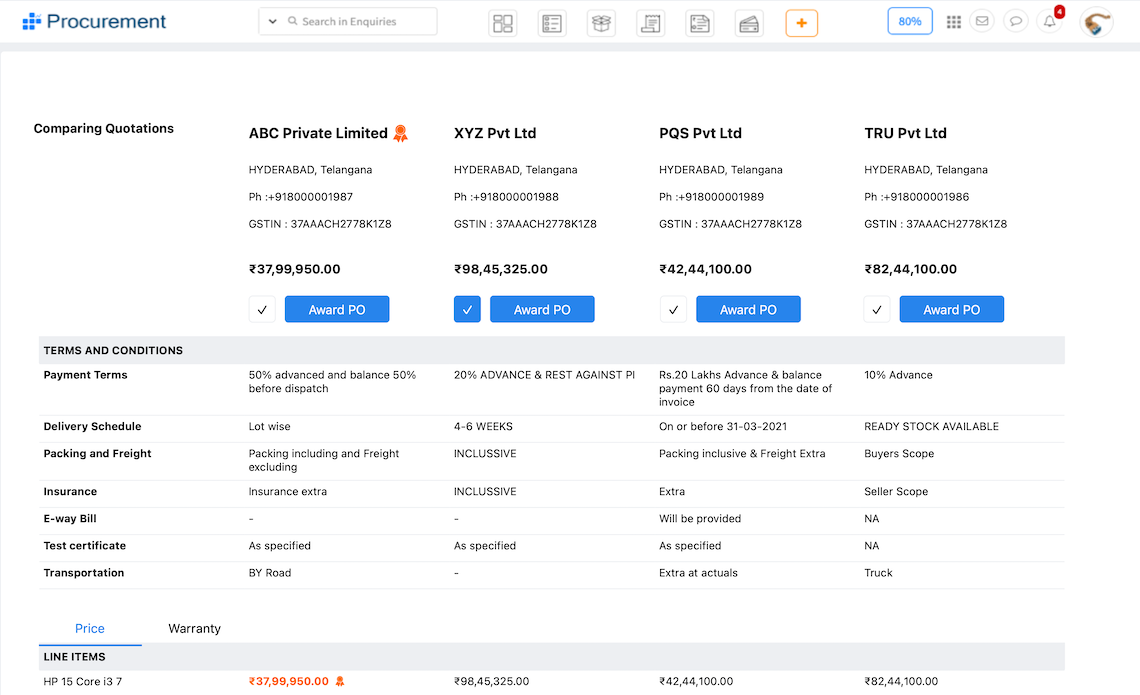Open the payment cards icon in toolbar
Screen dimensions: 1140x695
tap(749, 23)
